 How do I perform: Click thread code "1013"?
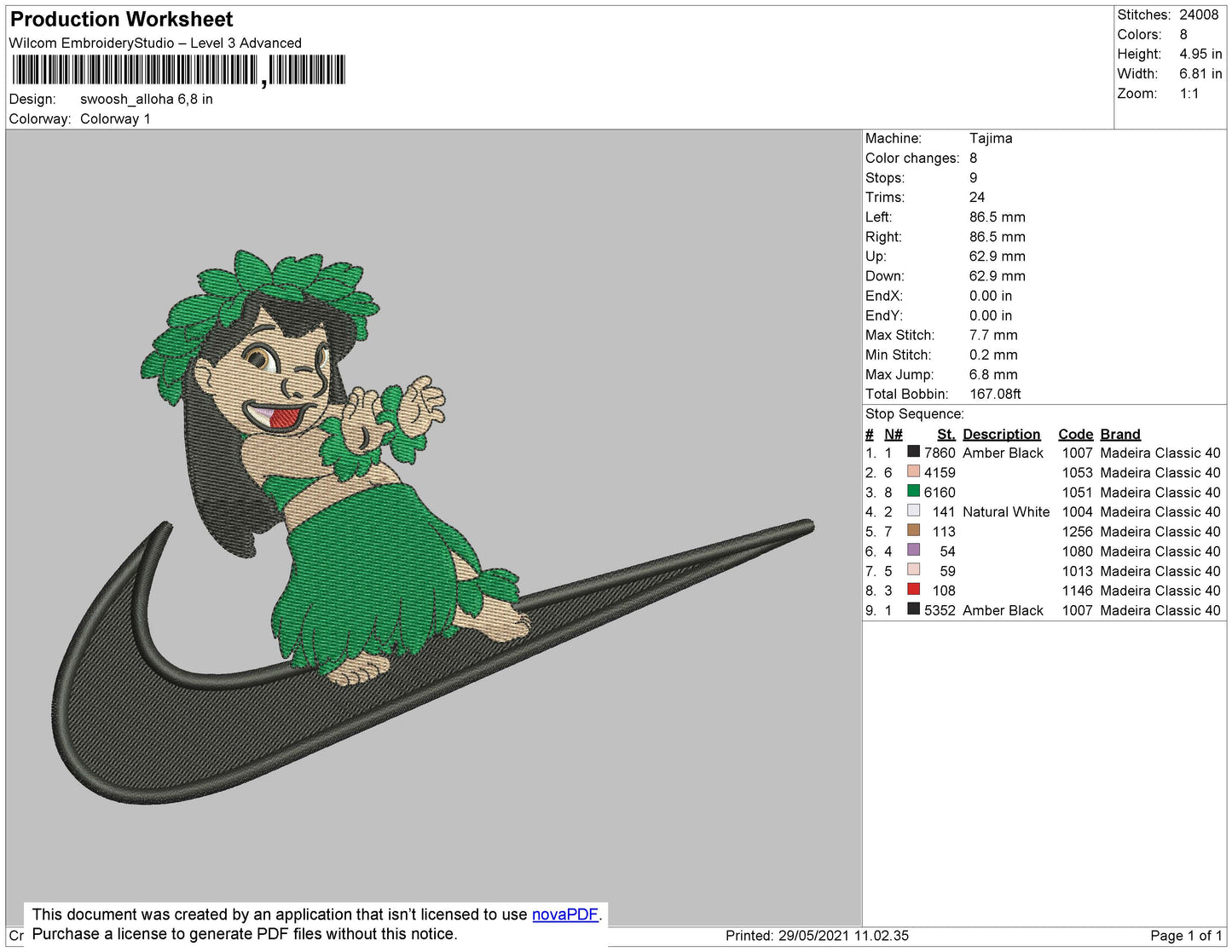point(1078,570)
